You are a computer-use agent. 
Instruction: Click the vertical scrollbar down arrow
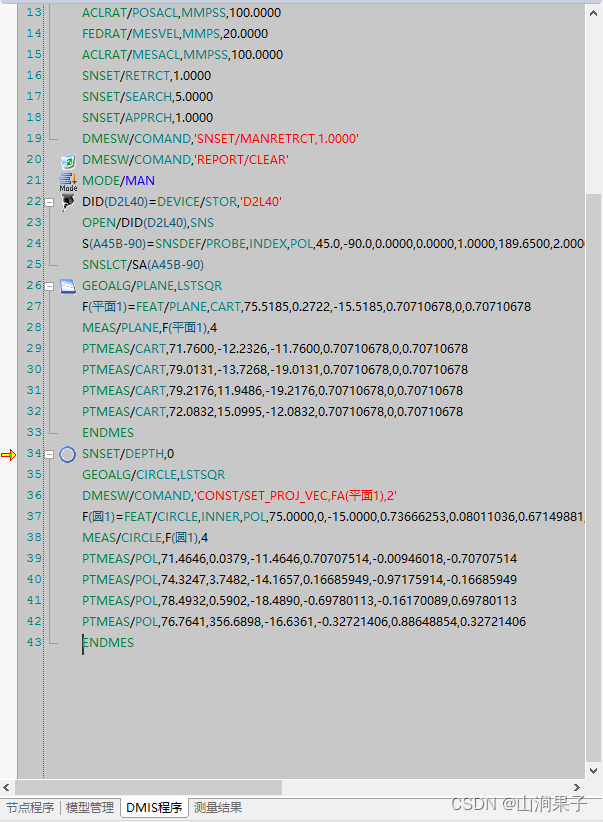pos(594,771)
